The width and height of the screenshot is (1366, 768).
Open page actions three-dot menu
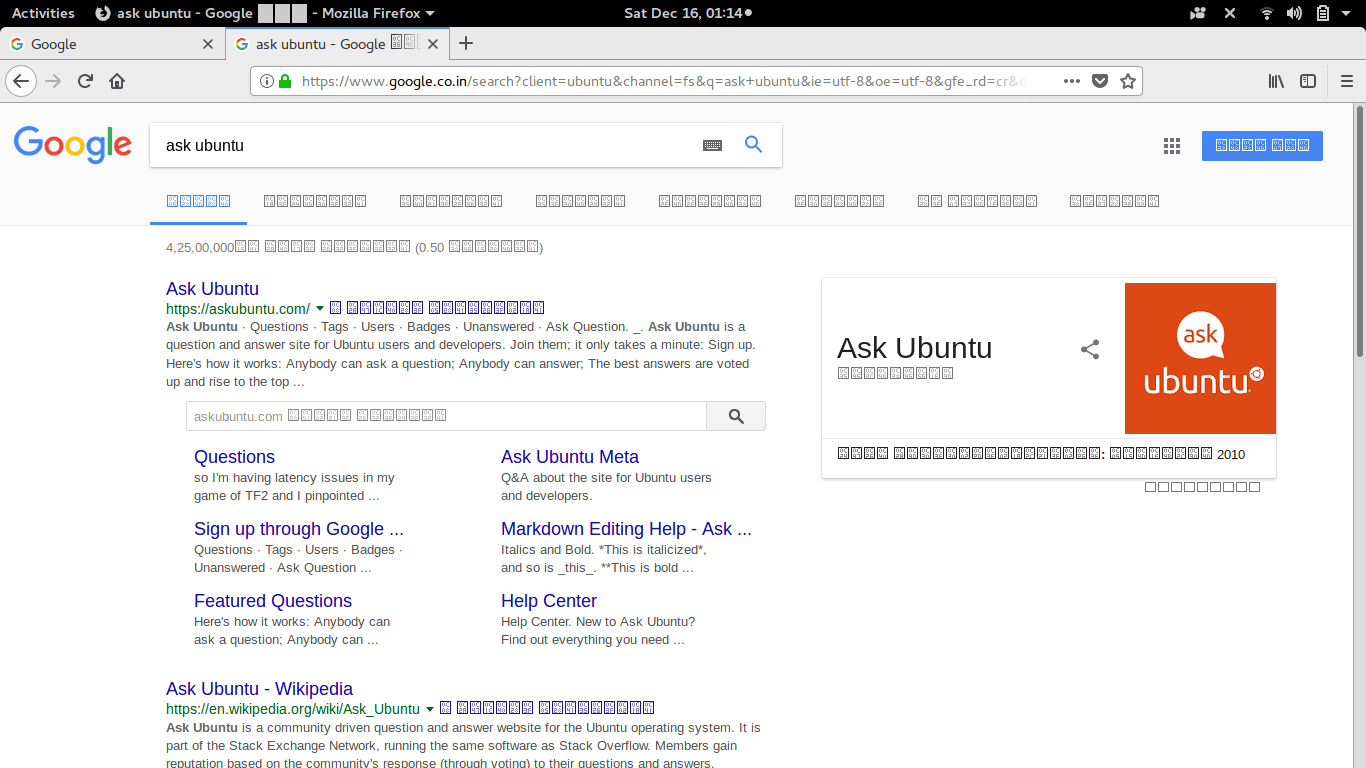(1072, 81)
